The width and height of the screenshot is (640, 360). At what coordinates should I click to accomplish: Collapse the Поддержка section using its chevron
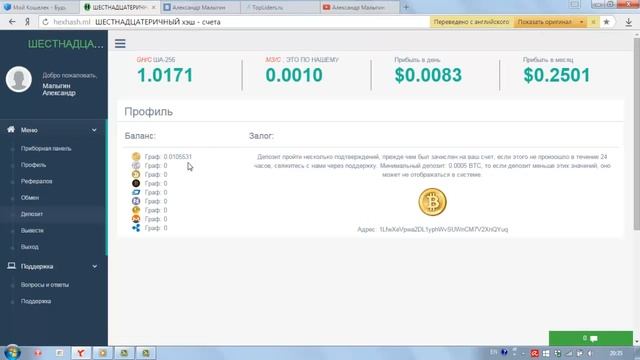click(94, 266)
